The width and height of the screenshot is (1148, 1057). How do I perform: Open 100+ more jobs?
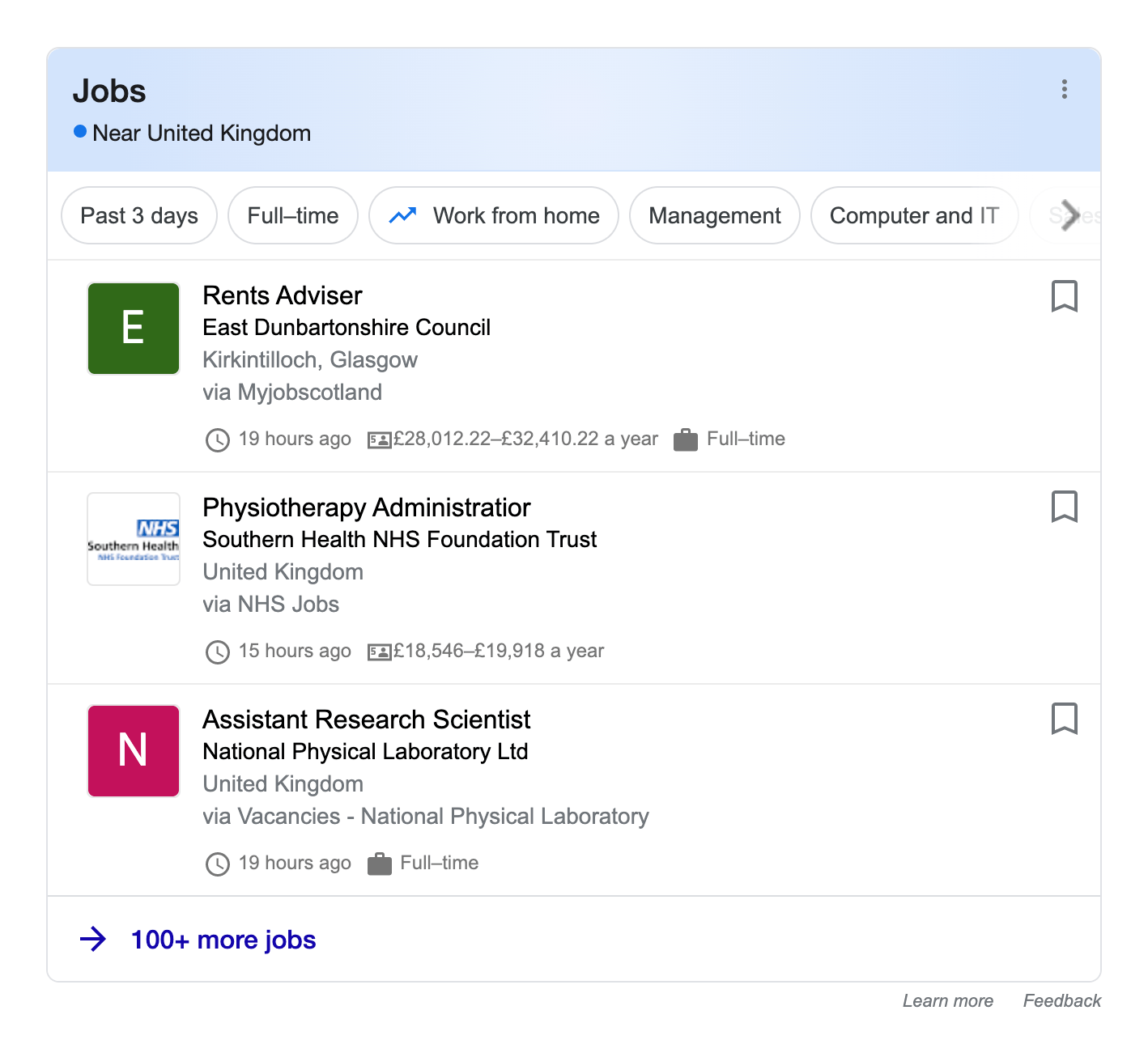[224, 939]
